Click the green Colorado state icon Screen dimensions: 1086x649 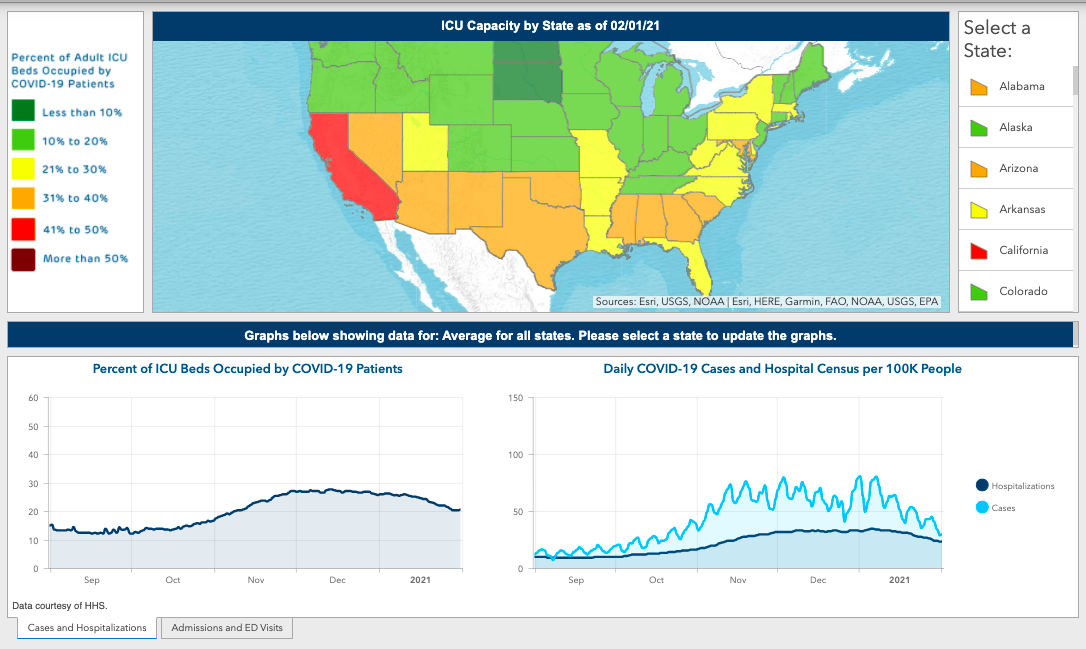click(x=979, y=292)
